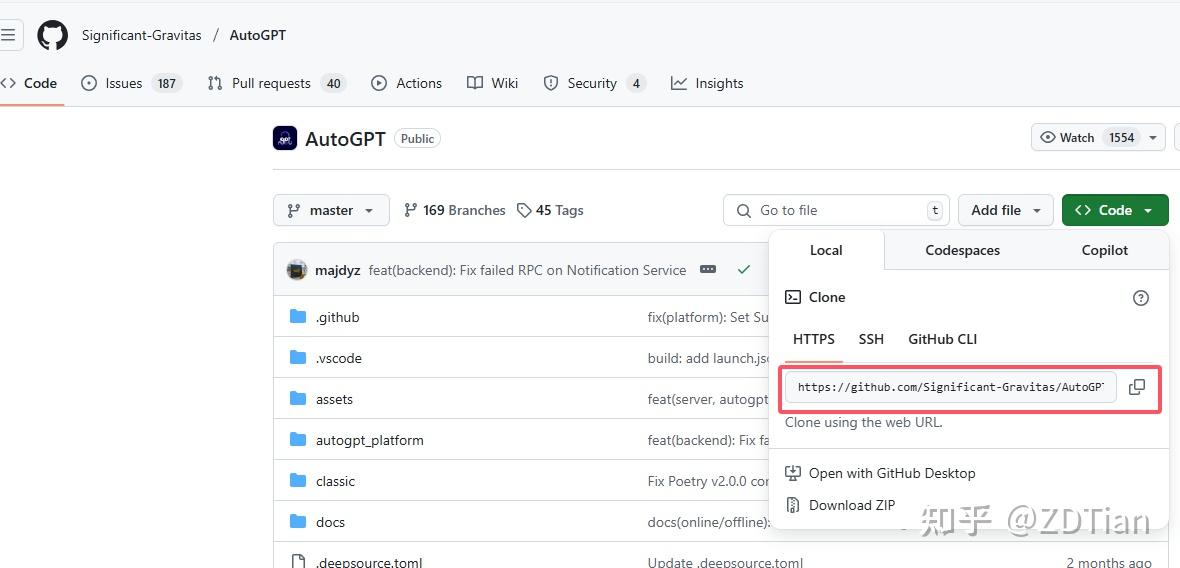Click the AutoGPT repository avatar icon
This screenshot has width=1180, height=568.
point(285,138)
